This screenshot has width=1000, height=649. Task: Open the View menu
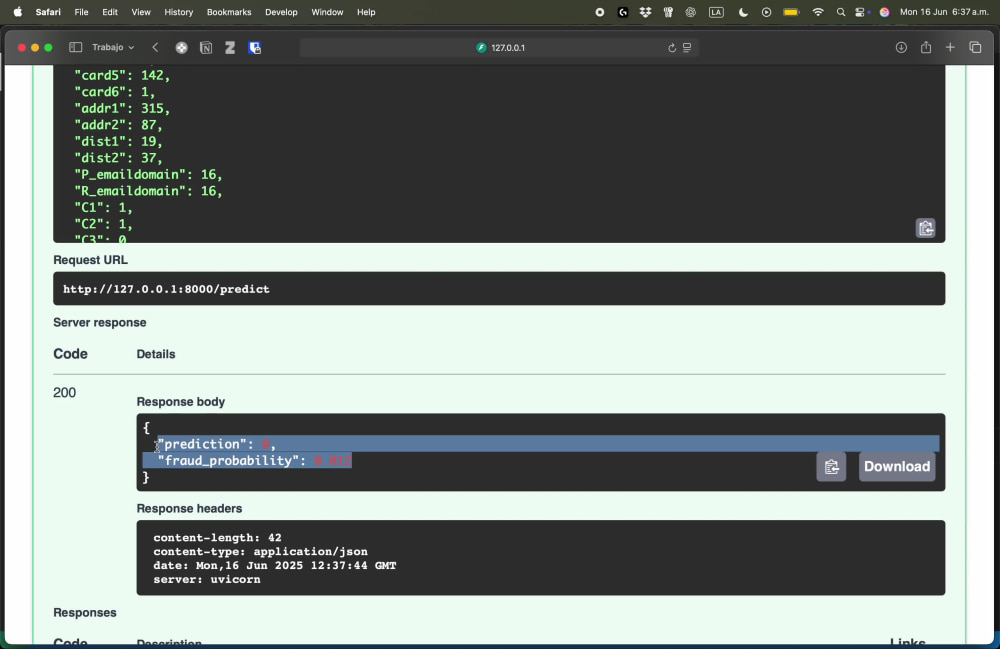(x=141, y=12)
